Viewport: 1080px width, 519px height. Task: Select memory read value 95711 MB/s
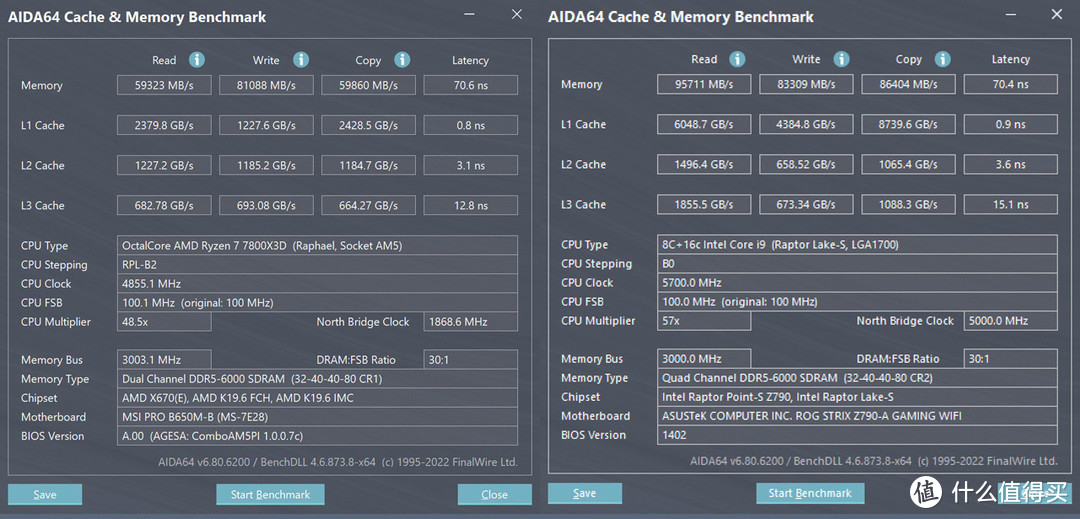coord(704,85)
